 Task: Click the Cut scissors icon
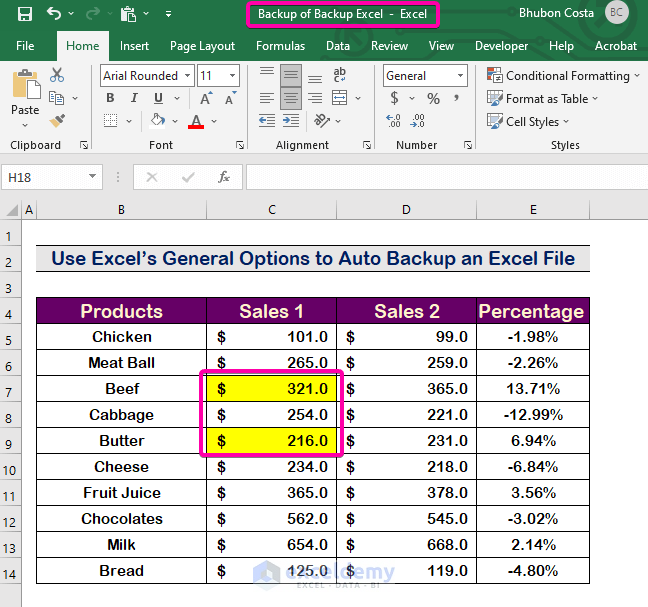pyautogui.click(x=57, y=75)
